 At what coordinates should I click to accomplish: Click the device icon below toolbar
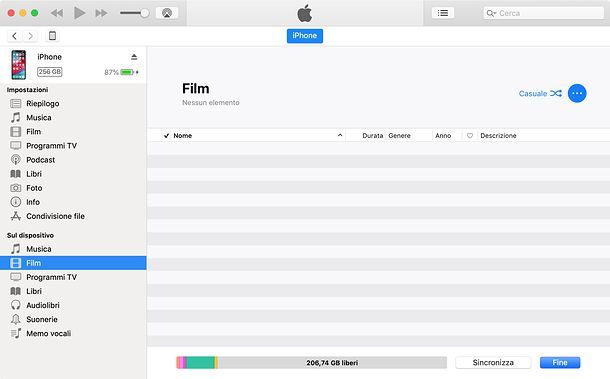(x=52, y=36)
